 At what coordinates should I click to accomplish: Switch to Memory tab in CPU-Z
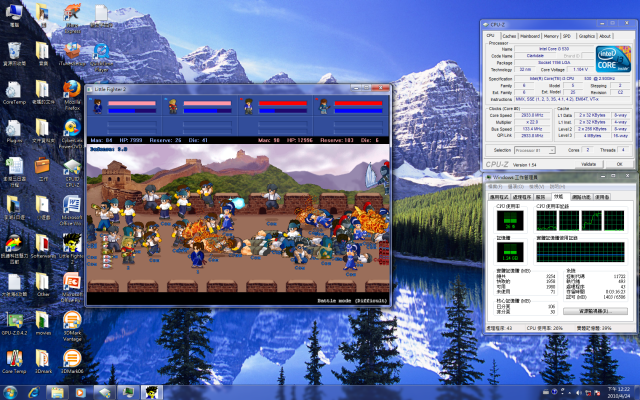tap(551, 36)
